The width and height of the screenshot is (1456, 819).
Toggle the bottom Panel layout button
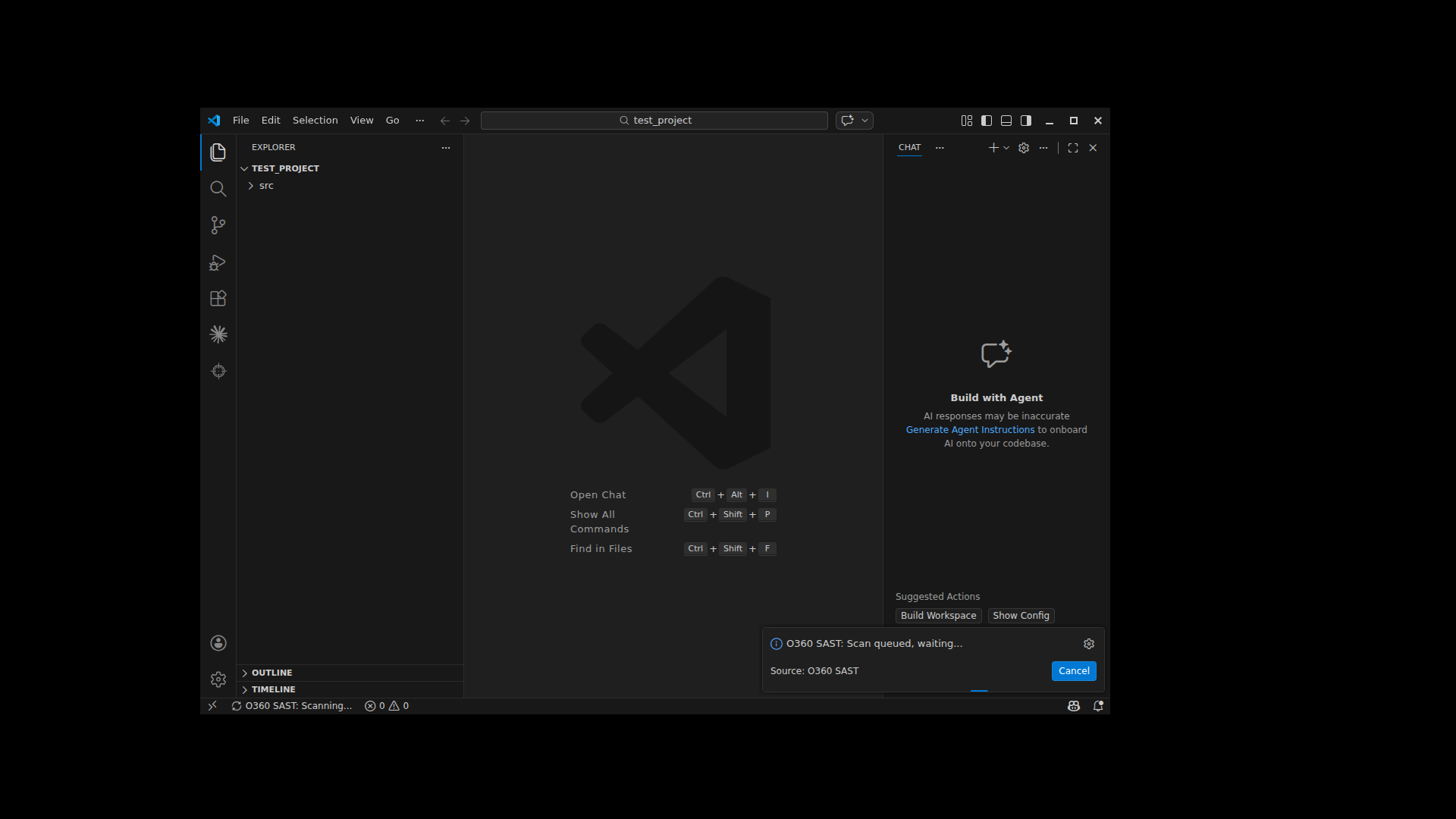(x=1006, y=121)
